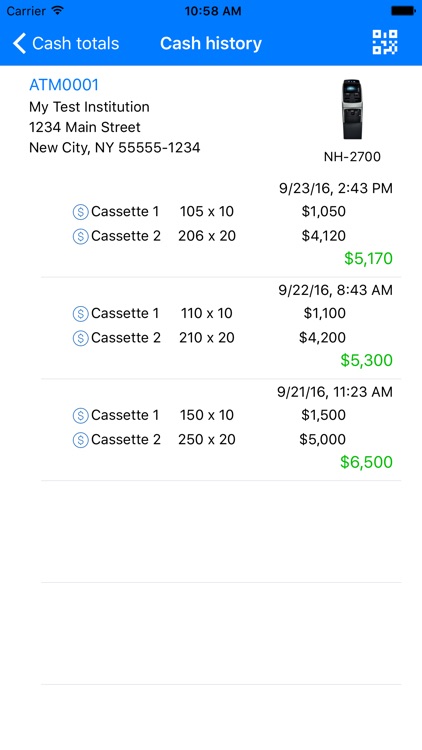The image size is (422, 750).
Task: Select the $6,500 total entry
Action: coord(366,462)
